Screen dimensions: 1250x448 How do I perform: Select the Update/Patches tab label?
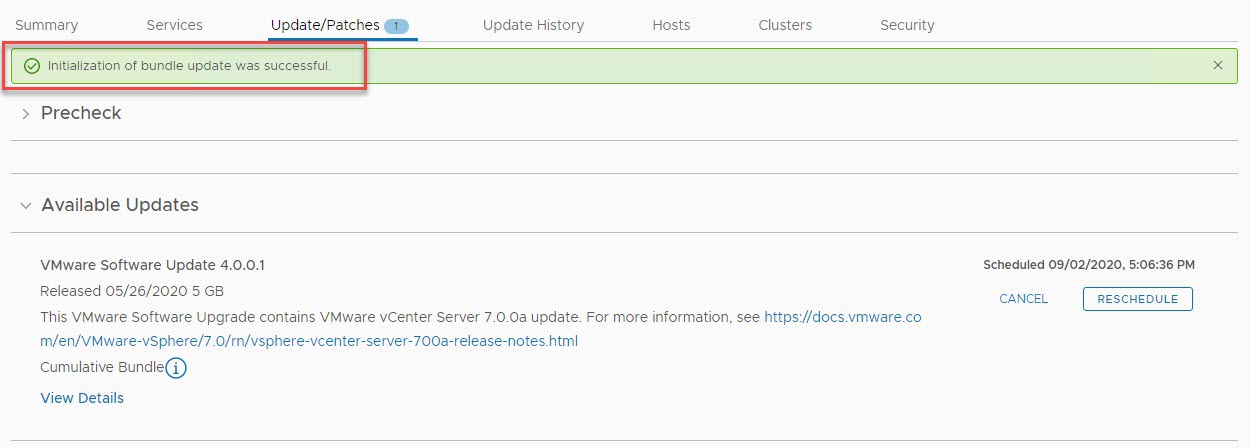pos(325,25)
